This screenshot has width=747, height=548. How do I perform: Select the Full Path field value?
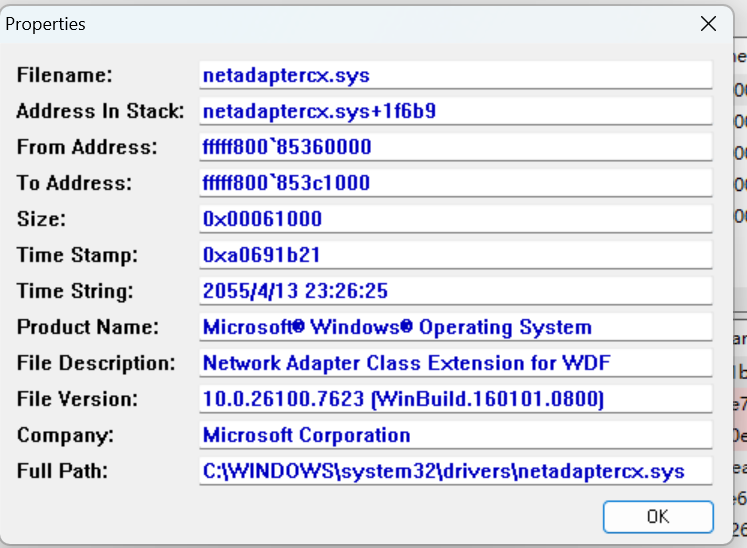tap(455, 471)
